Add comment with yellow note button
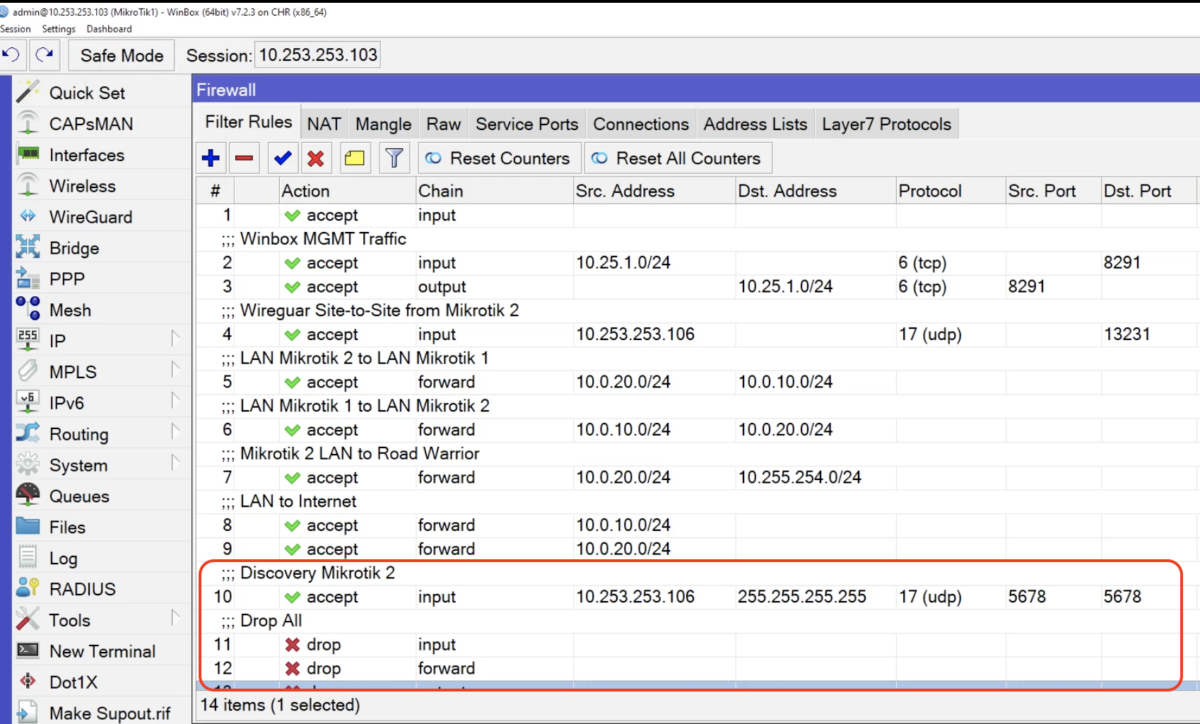 [355, 158]
